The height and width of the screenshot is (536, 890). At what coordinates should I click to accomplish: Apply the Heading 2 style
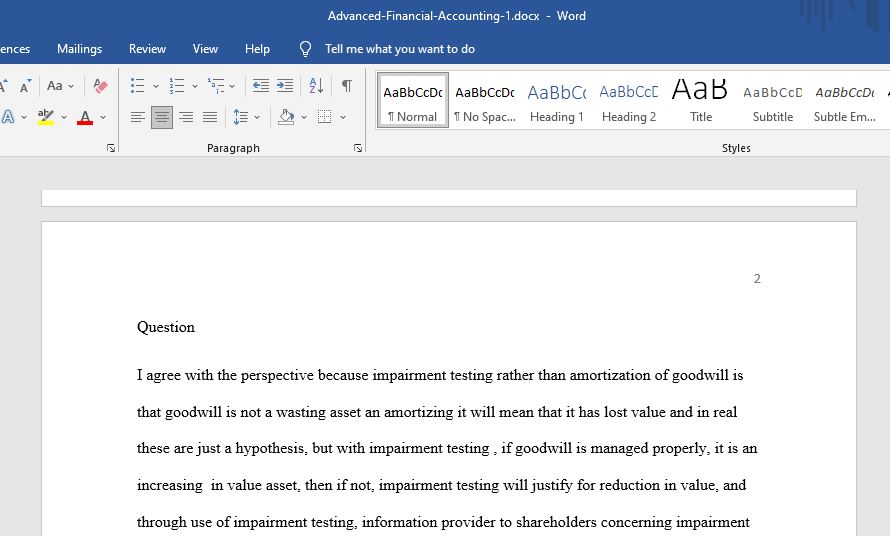(x=629, y=100)
